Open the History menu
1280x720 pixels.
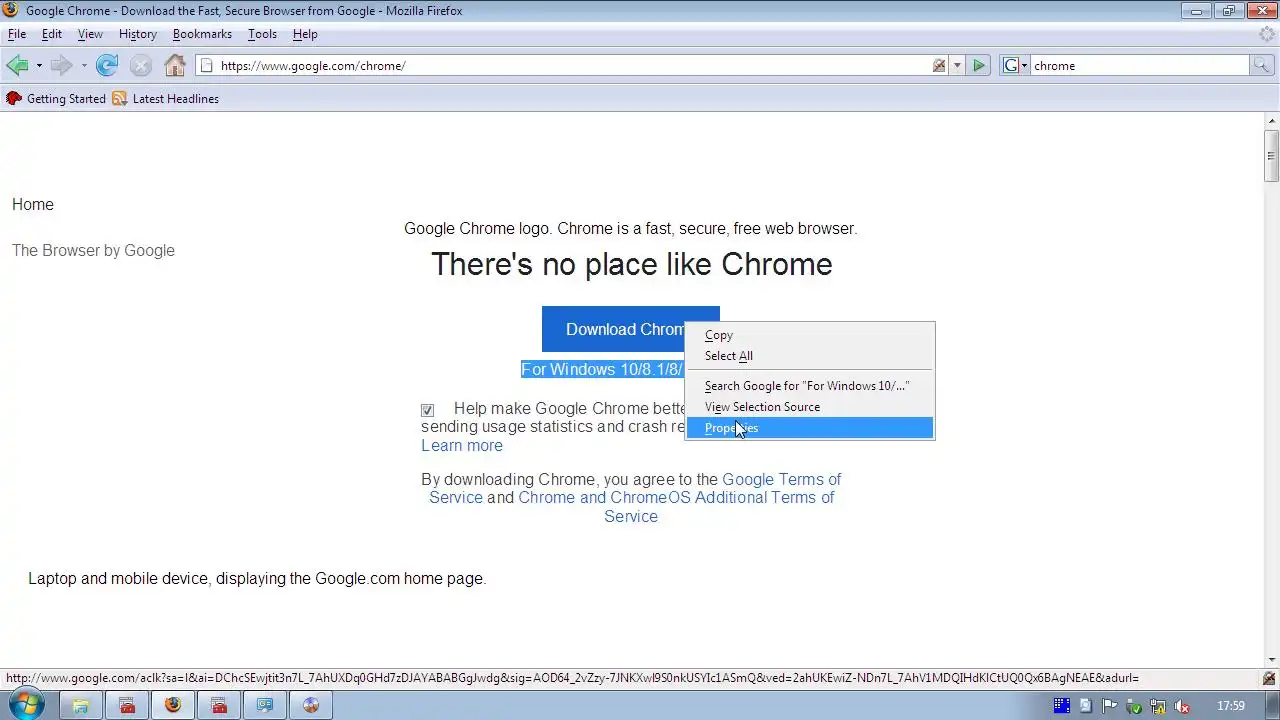pos(138,34)
